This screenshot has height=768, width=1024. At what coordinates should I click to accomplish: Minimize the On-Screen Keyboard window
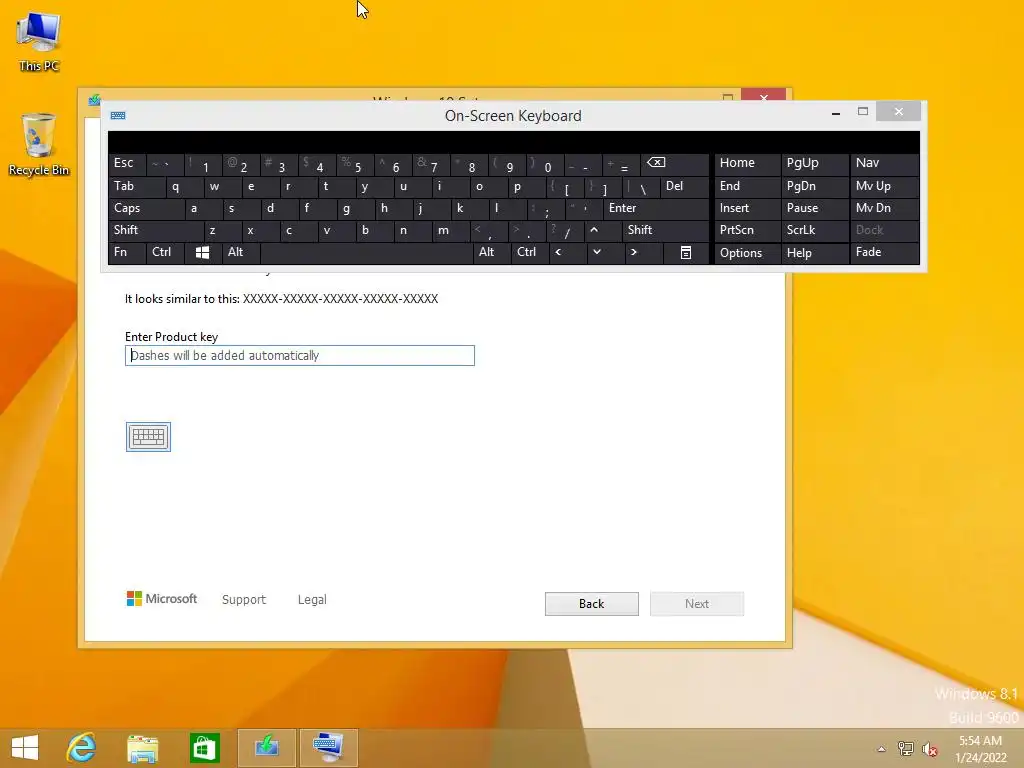[x=835, y=113]
